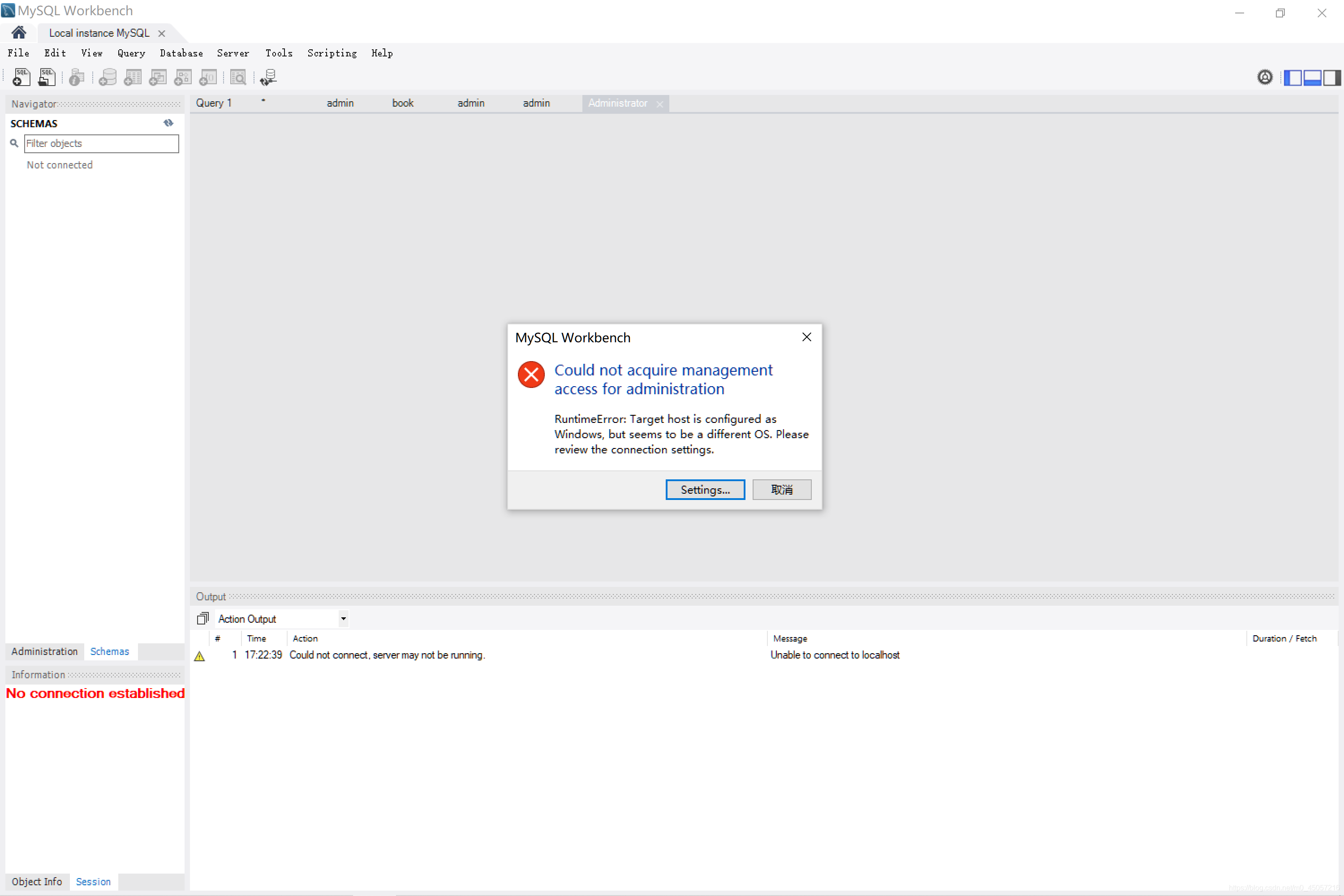Click the create new schema icon
Image resolution: width=1344 pixels, height=896 pixels.
point(108,77)
